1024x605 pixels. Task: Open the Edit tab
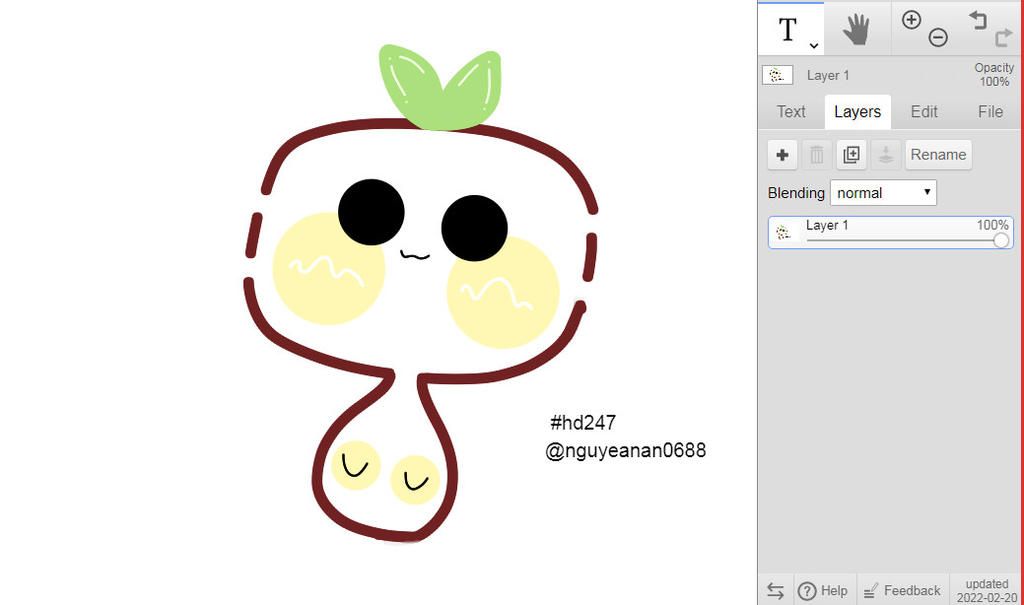[924, 112]
